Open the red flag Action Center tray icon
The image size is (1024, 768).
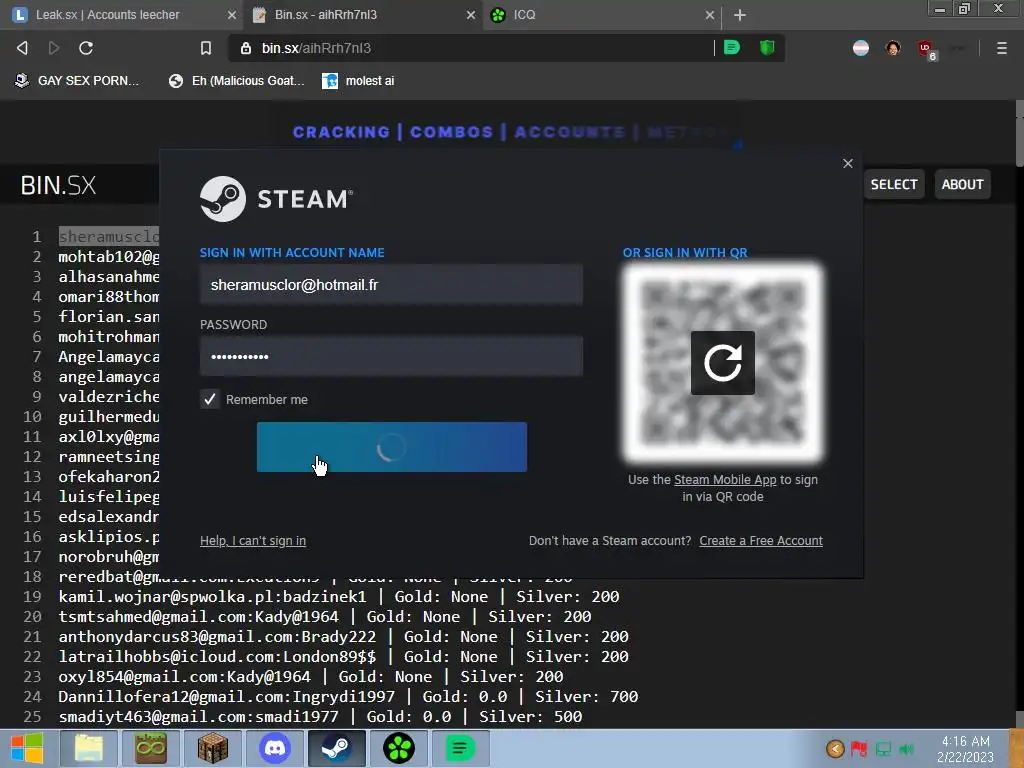click(x=859, y=748)
